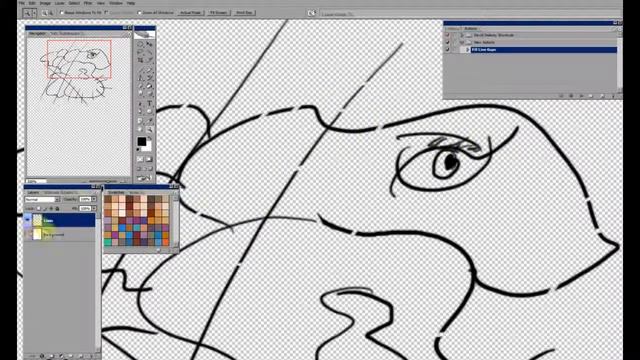Select the Clone Stamp tool

point(140,78)
